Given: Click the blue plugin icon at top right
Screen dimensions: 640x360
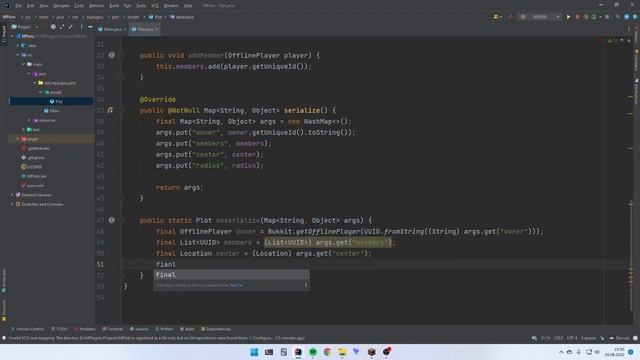Looking at the screenshot, I should [627, 17].
